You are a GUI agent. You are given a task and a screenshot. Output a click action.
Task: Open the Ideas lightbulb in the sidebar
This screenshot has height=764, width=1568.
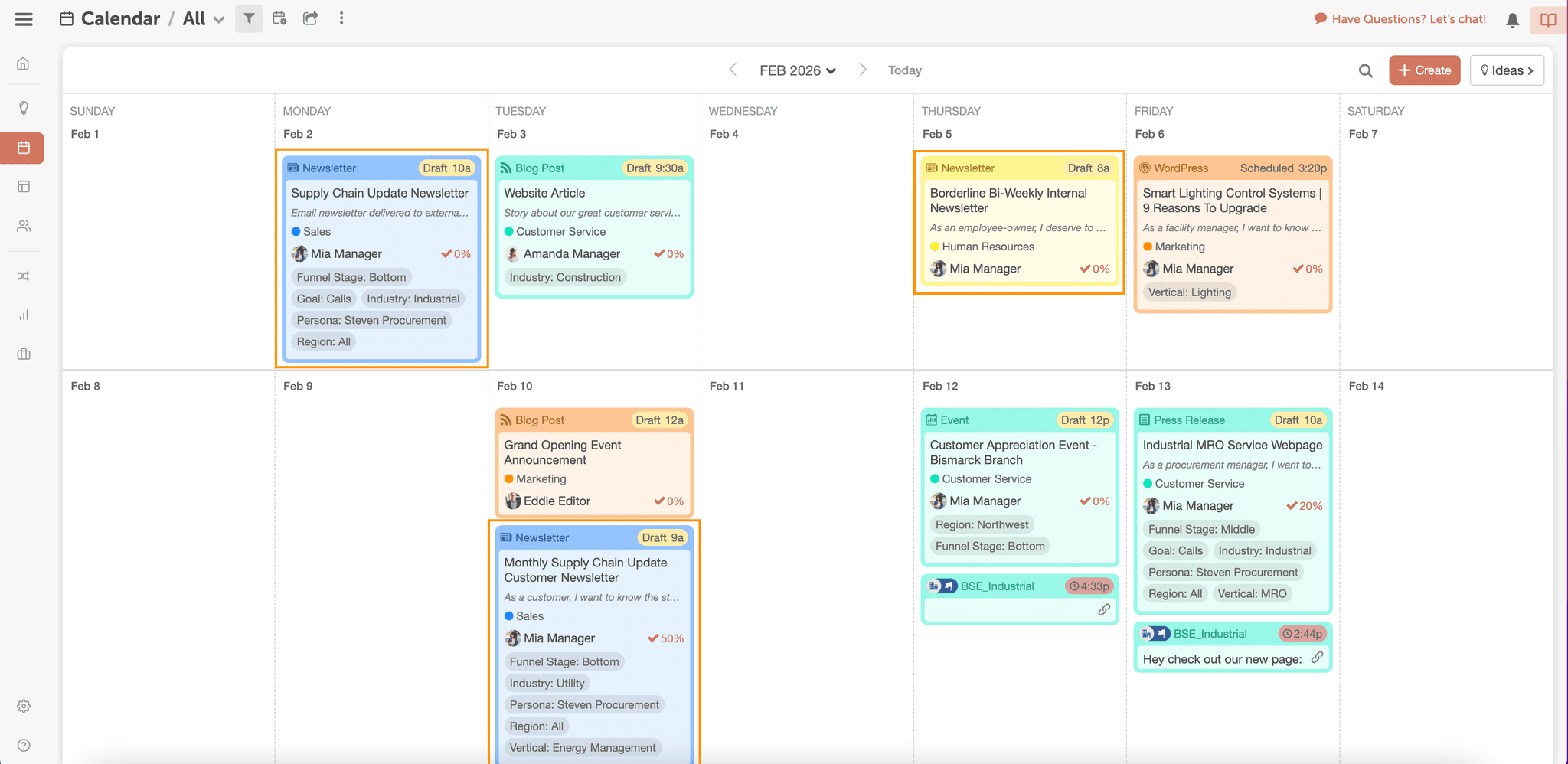23,108
